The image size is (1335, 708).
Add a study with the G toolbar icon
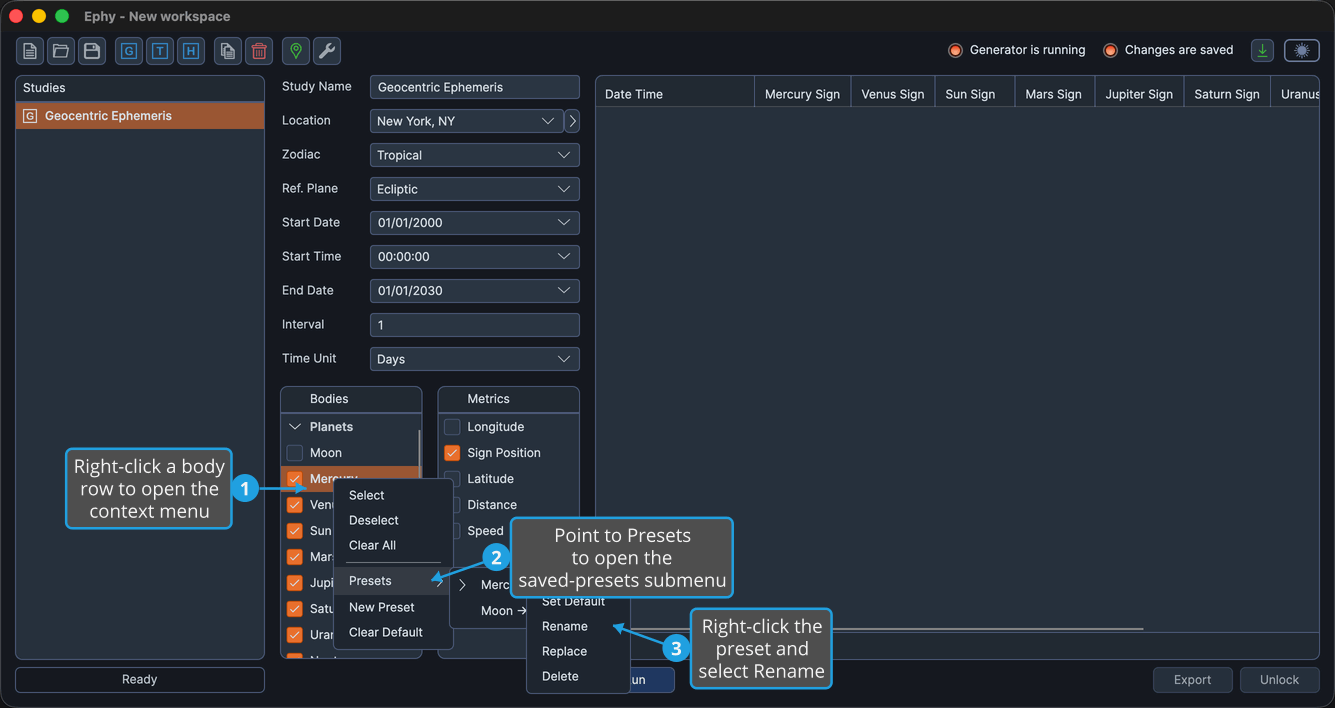(x=129, y=51)
